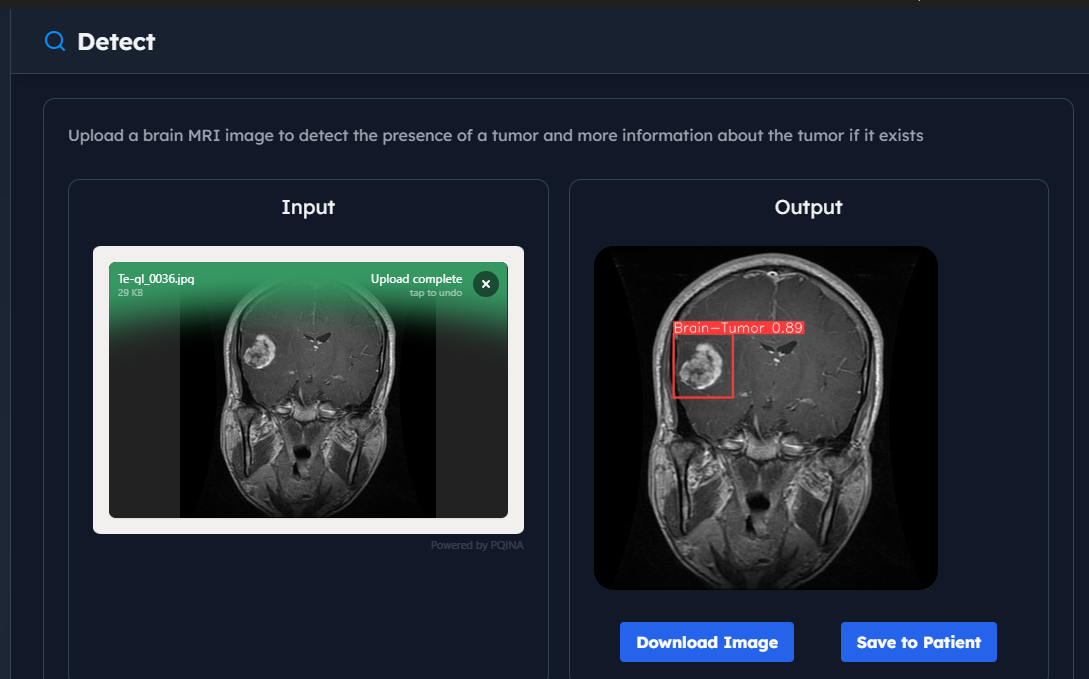The height and width of the screenshot is (679, 1089).
Task: Click the 'tap to undo' text
Action: 436,292
